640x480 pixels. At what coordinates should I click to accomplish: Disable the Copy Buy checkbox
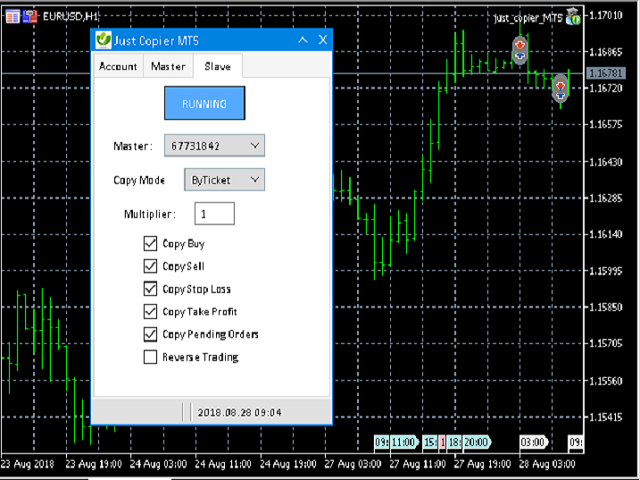151,243
